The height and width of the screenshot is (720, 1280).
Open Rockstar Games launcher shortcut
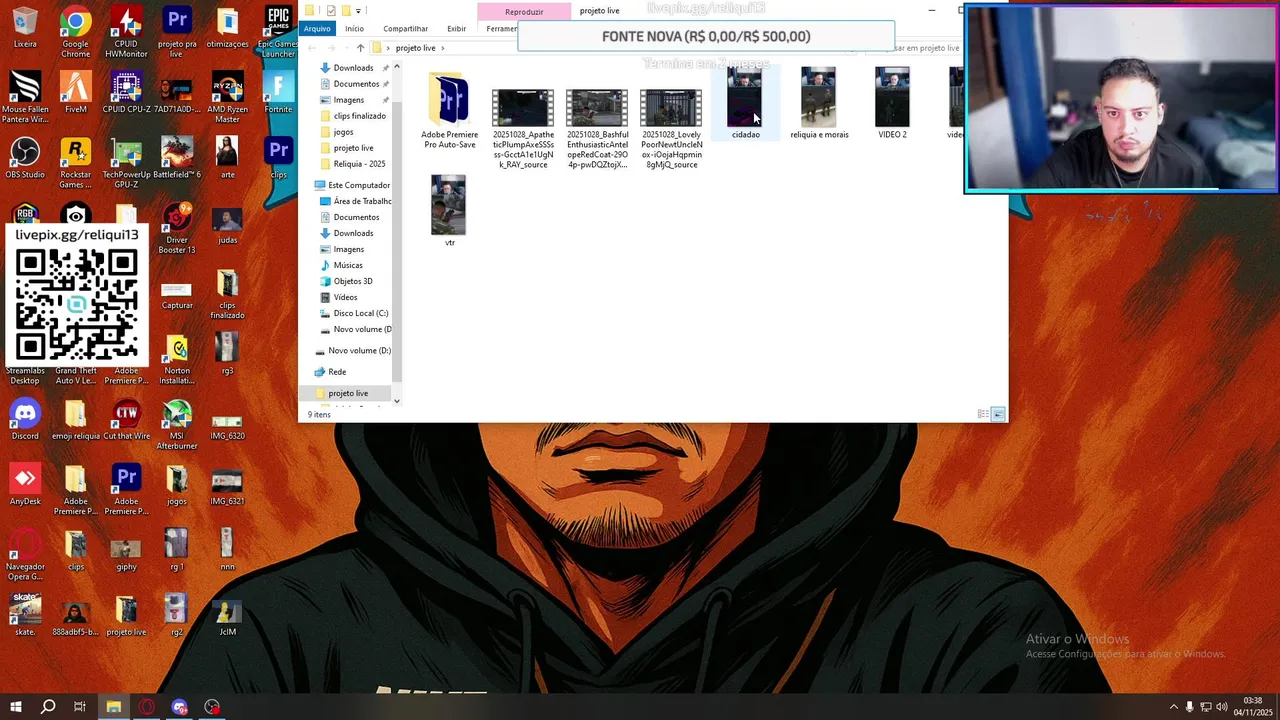tap(75, 163)
